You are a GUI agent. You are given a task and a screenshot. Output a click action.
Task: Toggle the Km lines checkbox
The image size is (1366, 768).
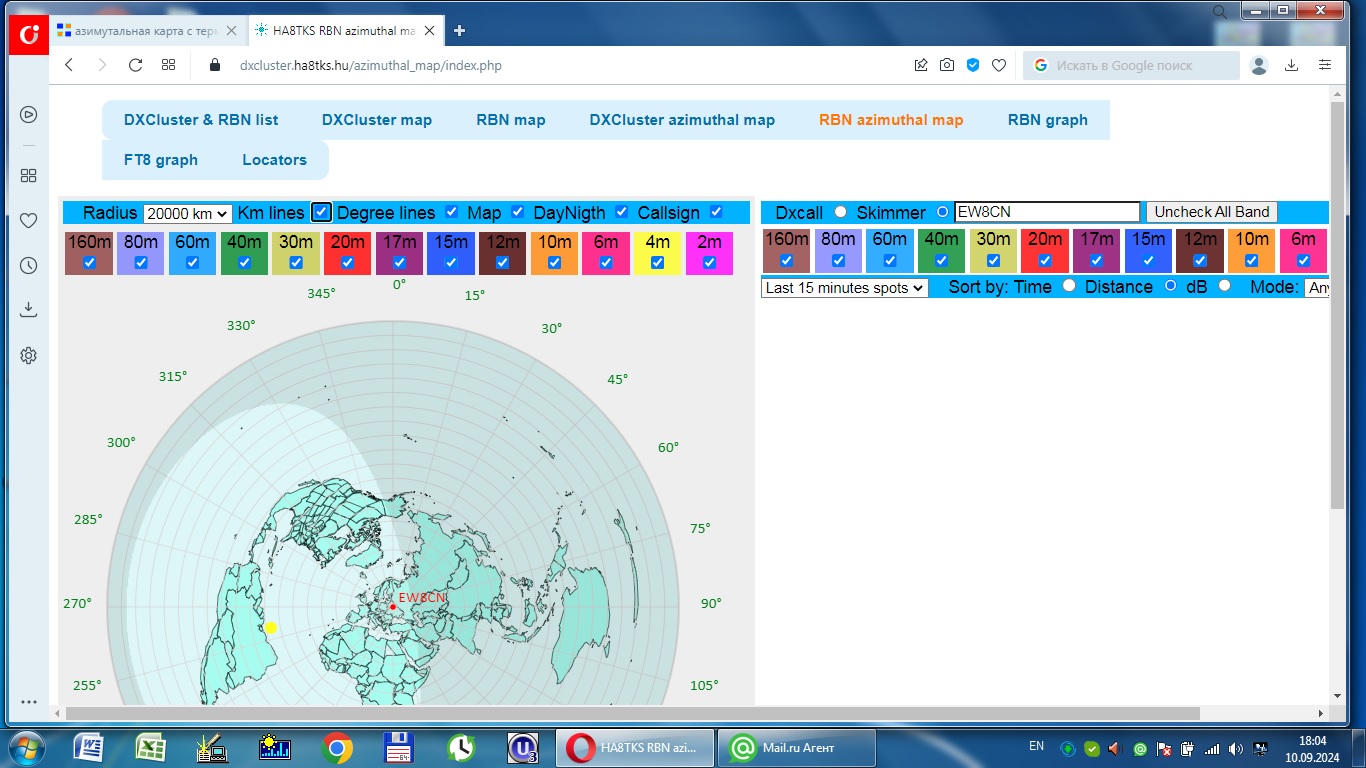coord(321,212)
